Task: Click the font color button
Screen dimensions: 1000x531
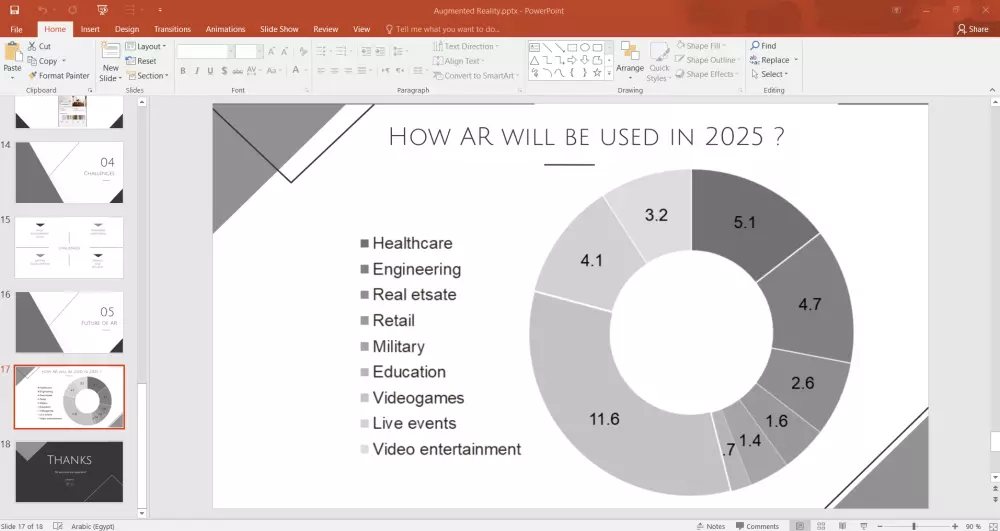Action: click(x=296, y=71)
